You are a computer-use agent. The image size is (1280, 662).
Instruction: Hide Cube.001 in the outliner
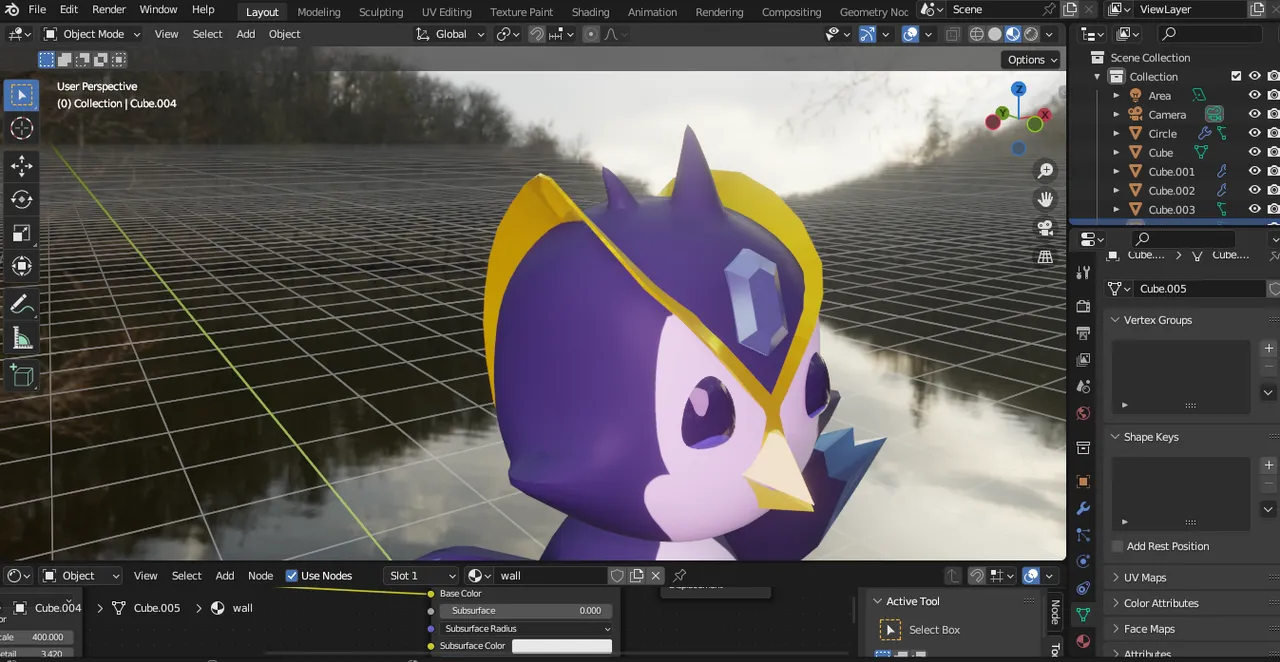pyautogui.click(x=1254, y=172)
